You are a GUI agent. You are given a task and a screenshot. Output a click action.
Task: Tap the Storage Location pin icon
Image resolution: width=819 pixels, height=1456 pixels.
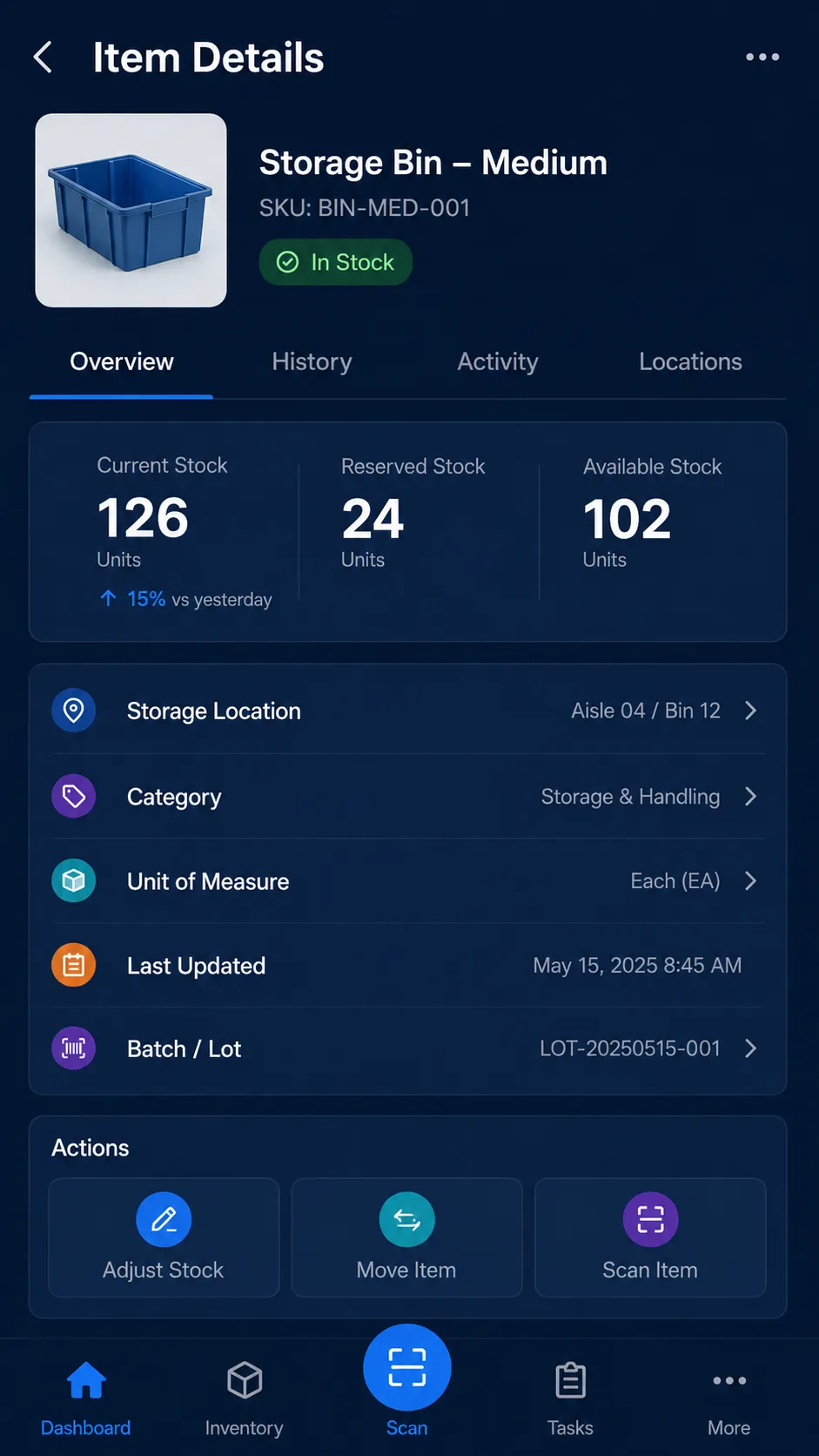pyautogui.click(x=74, y=711)
